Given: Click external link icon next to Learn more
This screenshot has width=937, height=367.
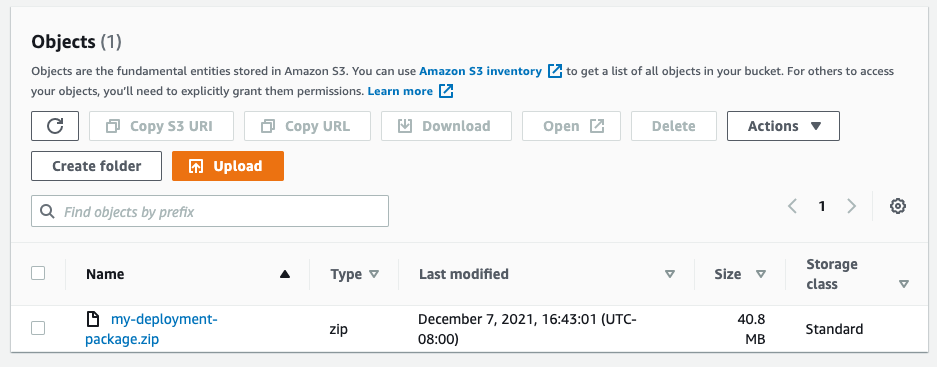Looking at the screenshot, I should 446,91.
